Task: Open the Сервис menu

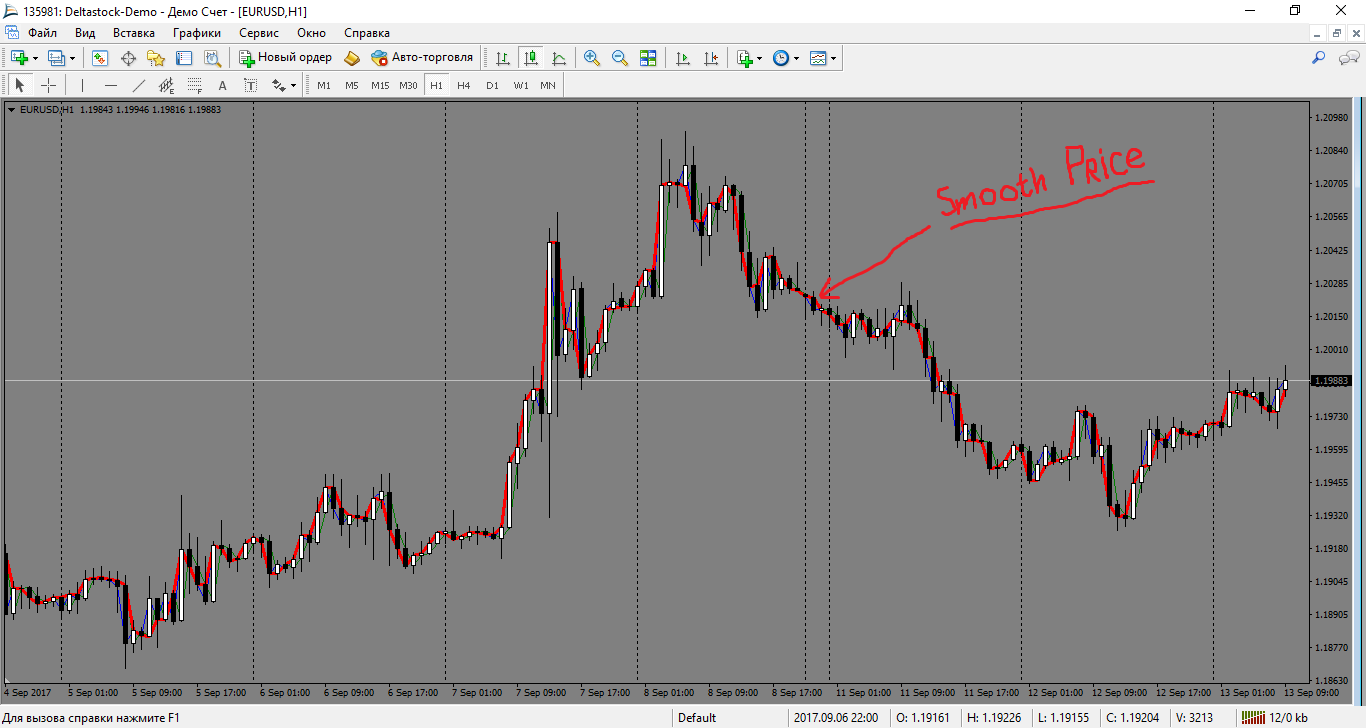Action: pyautogui.click(x=259, y=33)
